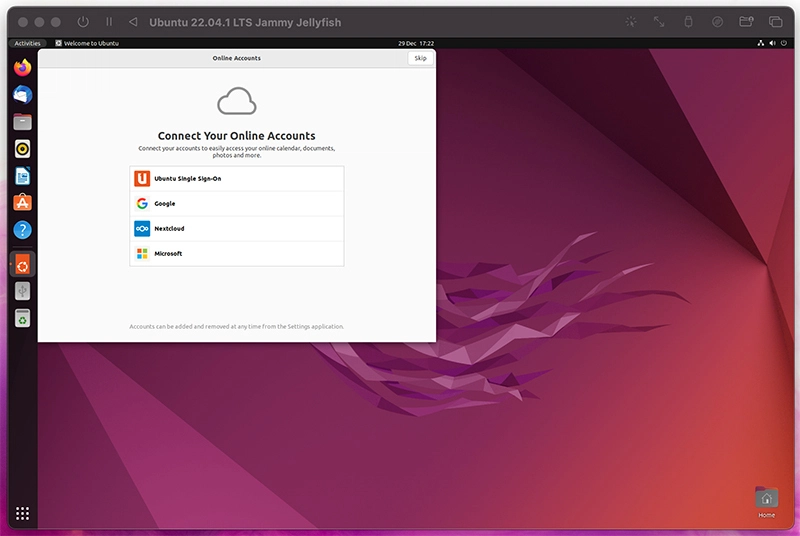Open the Welcome to Ubuntu app menu
This screenshot has height=536, width=800.
click(x=87, y=43)
